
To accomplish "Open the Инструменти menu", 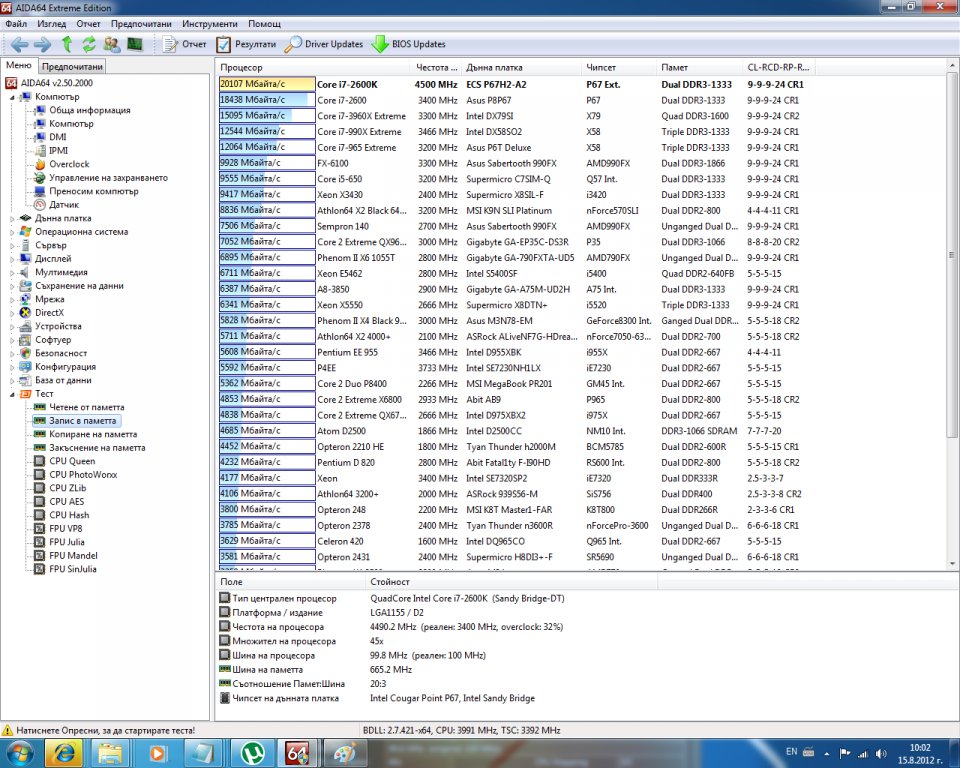I will click(209, 23).
